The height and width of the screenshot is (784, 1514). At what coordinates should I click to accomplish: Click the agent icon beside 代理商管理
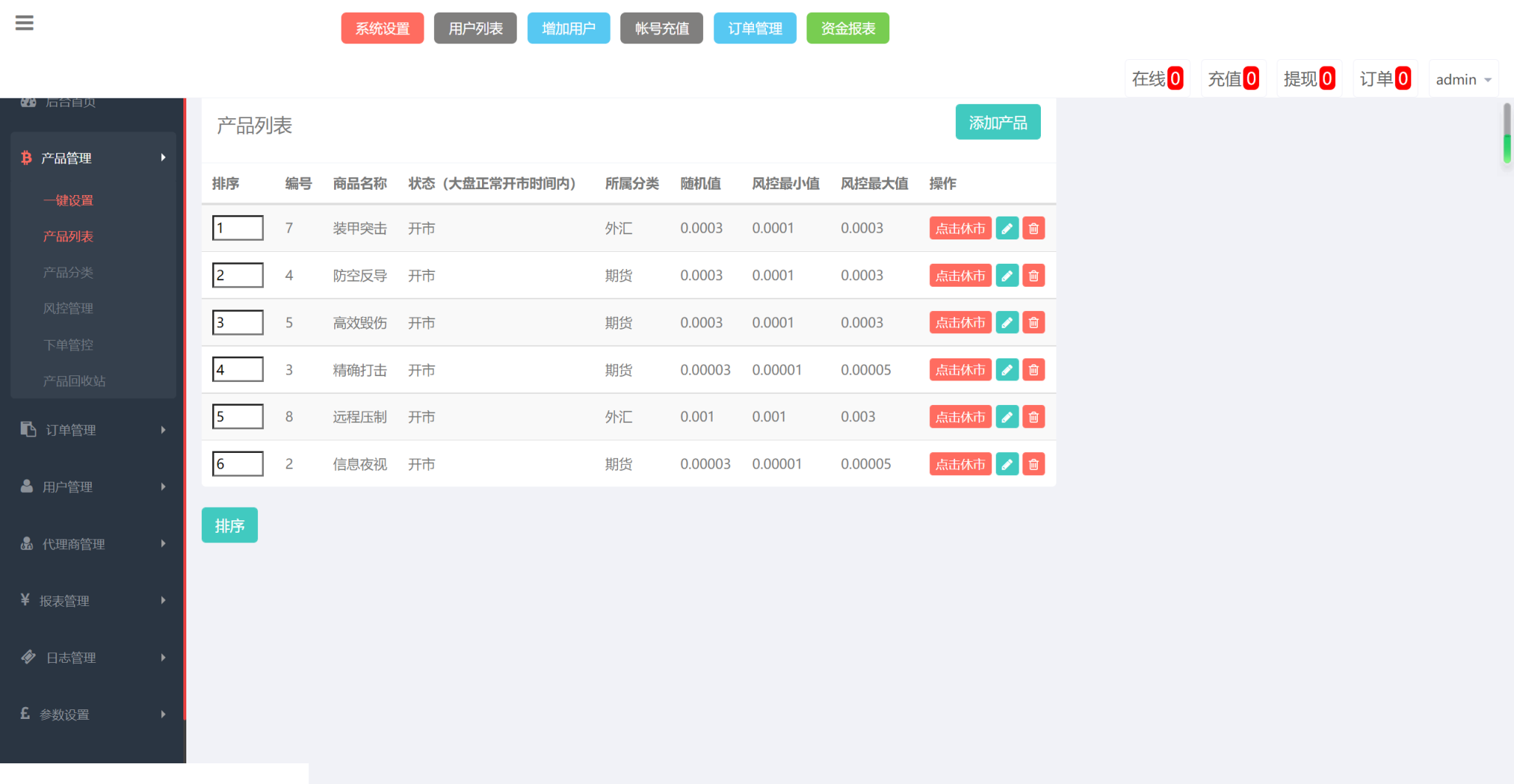27,543
